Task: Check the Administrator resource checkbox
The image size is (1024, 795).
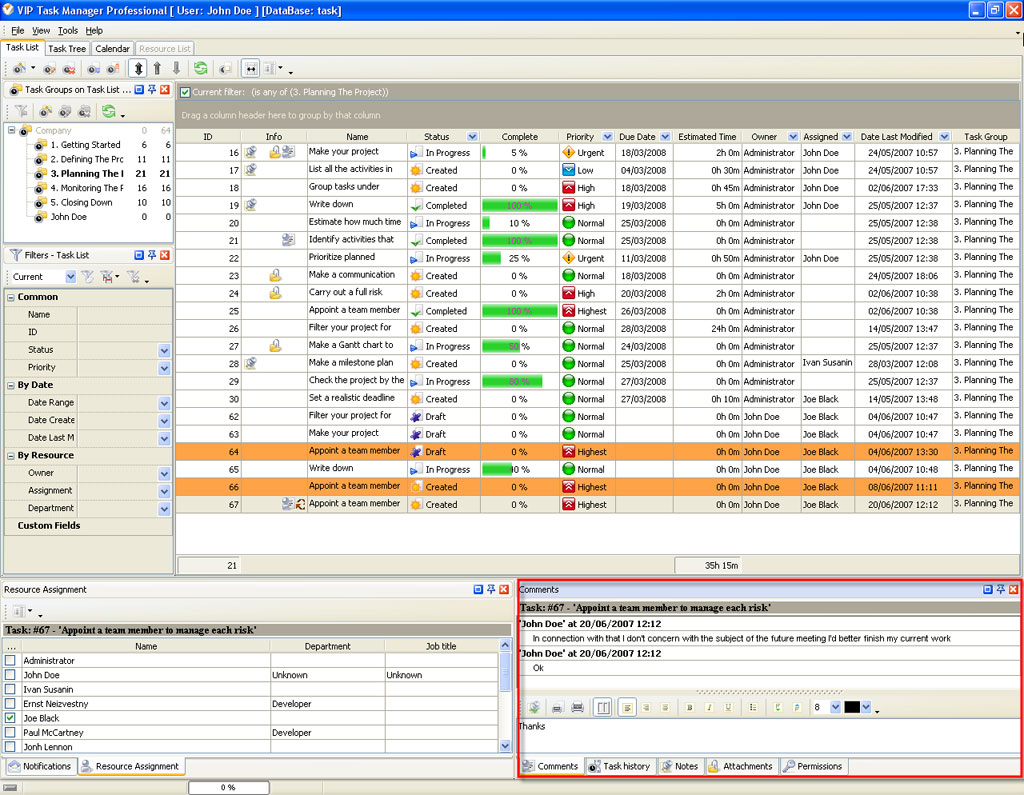Action: (x=10, y=661)
